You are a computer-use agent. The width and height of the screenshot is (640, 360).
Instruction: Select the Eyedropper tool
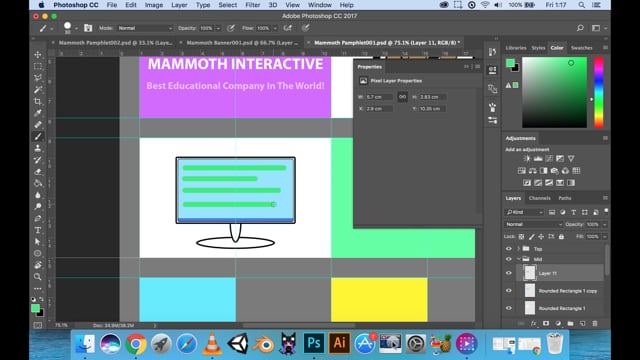(38, 113)
